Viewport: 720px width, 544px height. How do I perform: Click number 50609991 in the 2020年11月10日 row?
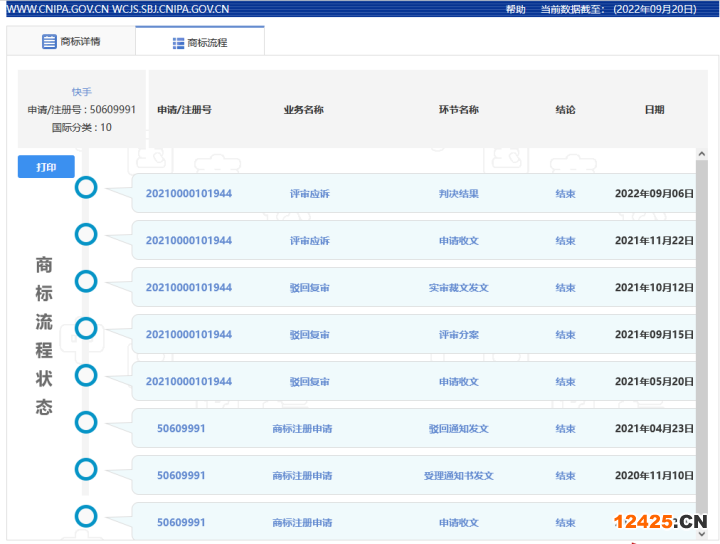(x=181, y=476)
